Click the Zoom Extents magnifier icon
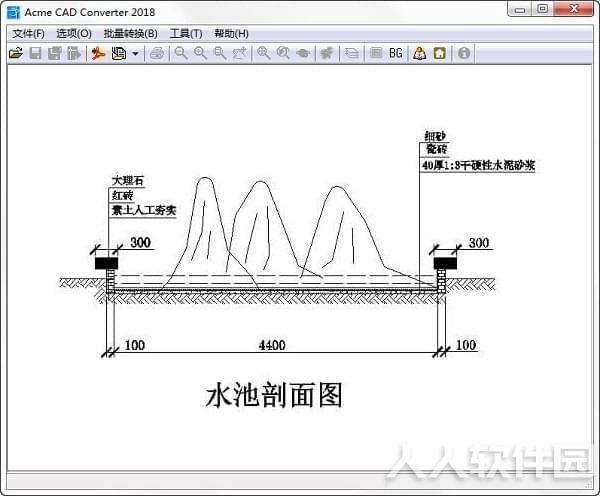600x496 pixels. pos(264,53)
